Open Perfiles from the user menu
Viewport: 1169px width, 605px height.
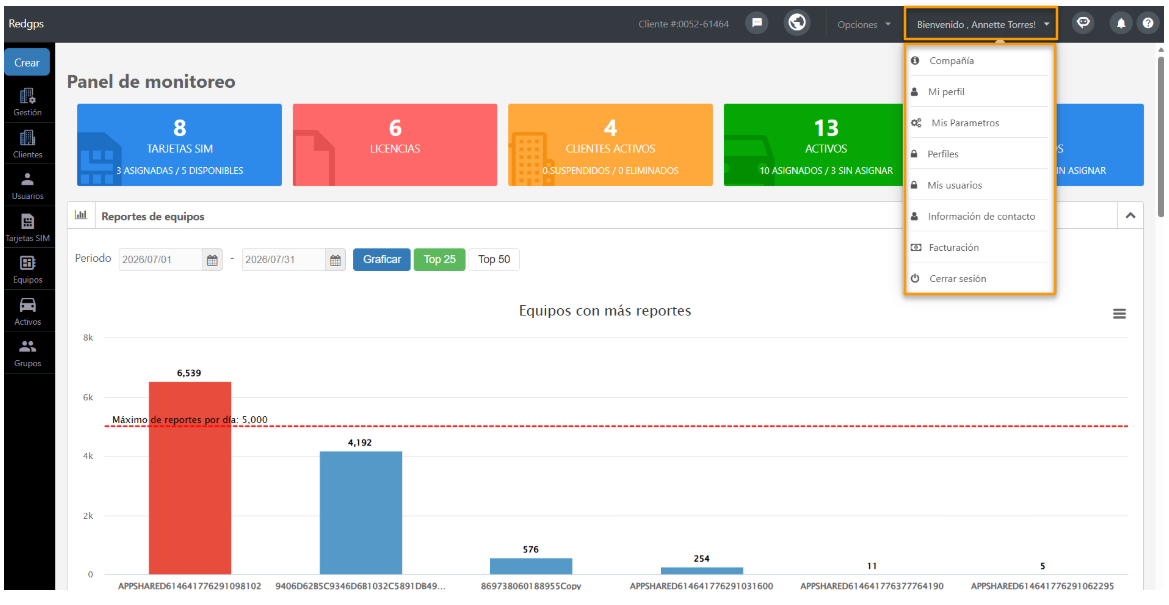[x=980, y=154]
